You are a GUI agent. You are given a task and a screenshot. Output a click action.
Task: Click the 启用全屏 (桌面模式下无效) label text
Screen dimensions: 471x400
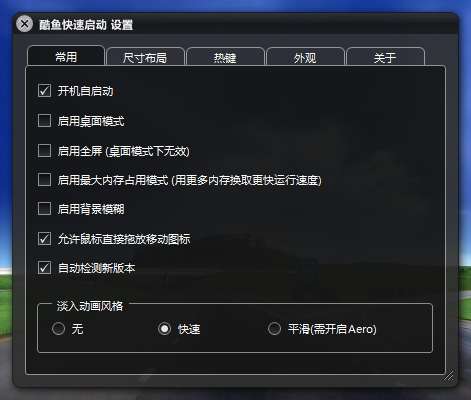pos(123,151)
